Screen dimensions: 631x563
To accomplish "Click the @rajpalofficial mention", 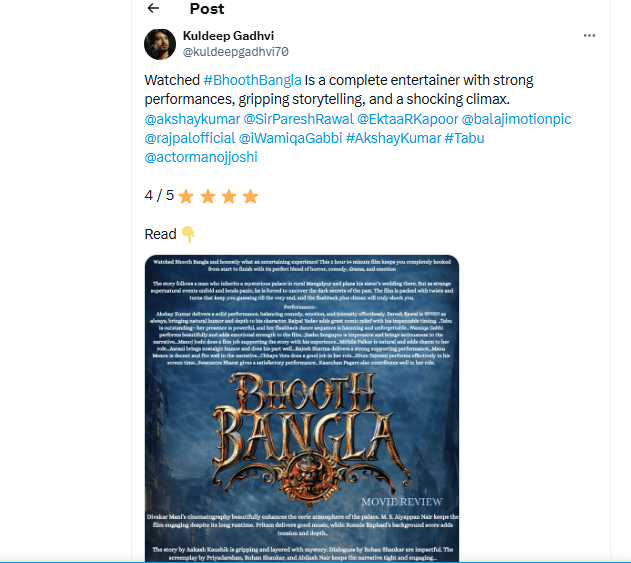I will [189, 138].
